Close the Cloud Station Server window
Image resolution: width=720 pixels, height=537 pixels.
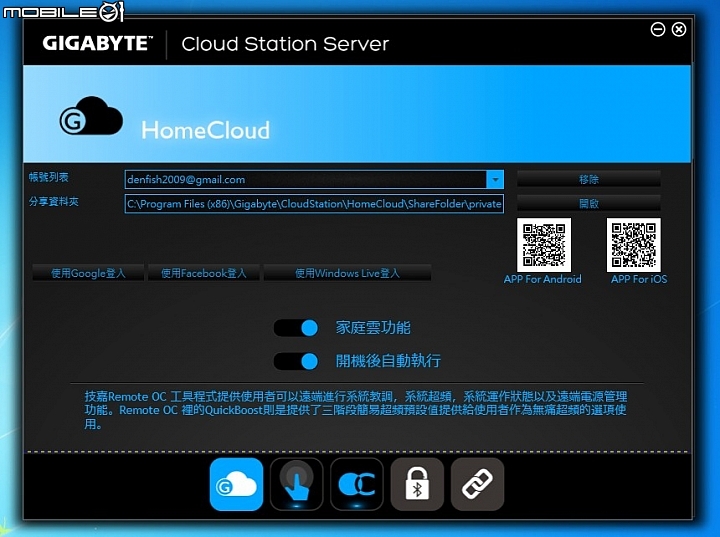(x=679, y=29)
